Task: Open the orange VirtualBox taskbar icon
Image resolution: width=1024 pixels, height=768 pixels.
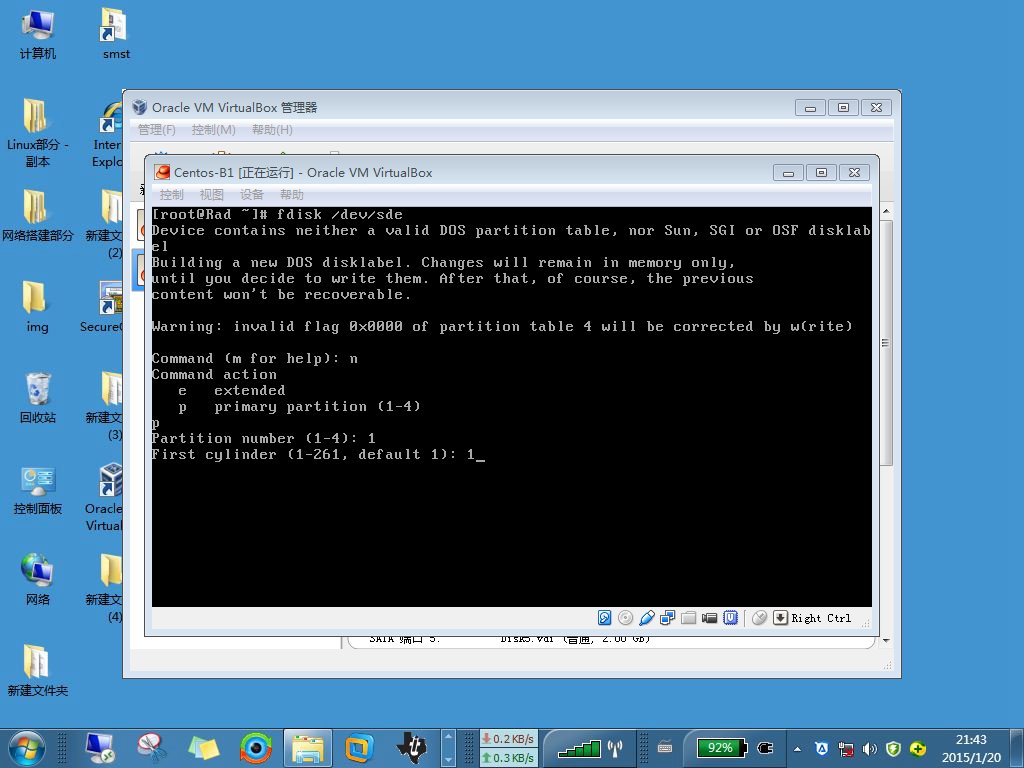Action: point(359,748)
